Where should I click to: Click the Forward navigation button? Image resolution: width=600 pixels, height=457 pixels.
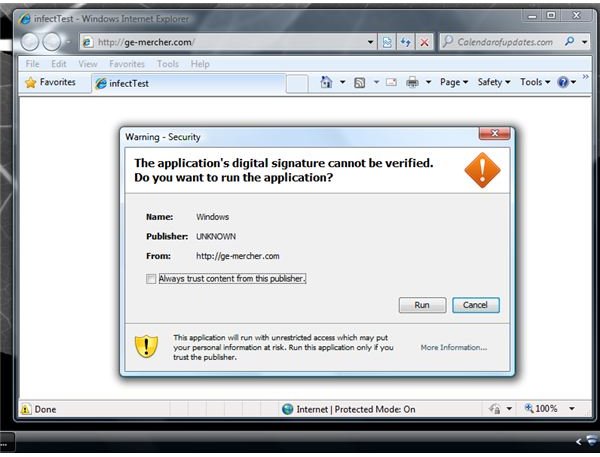coord(52,42)
